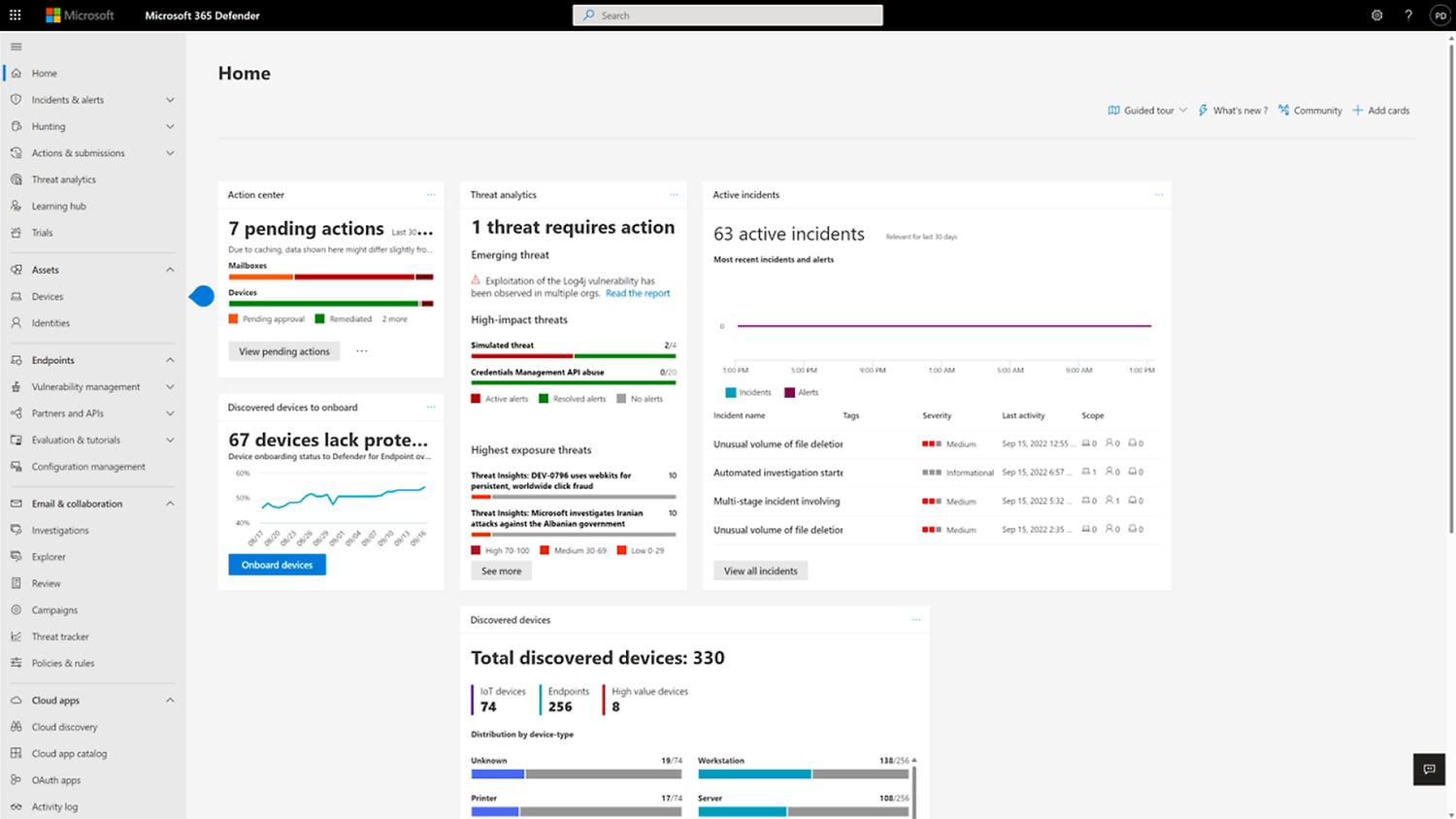Open the PD account avatar

(x=1440, y=16)
